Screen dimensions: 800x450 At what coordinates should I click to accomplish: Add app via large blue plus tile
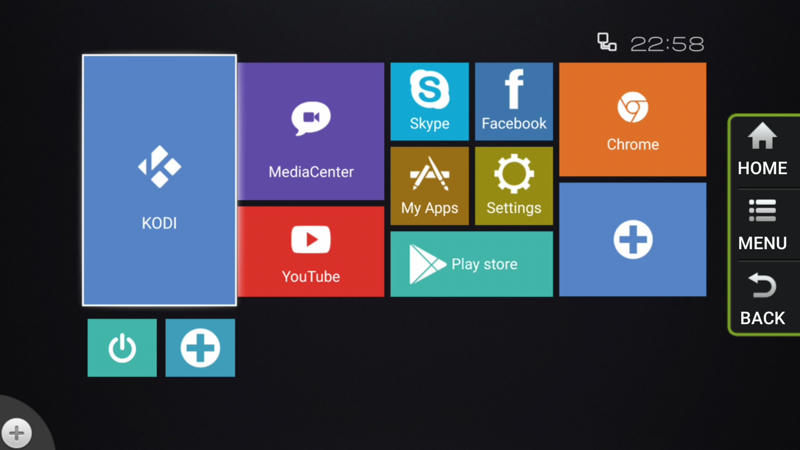[633, 240]
